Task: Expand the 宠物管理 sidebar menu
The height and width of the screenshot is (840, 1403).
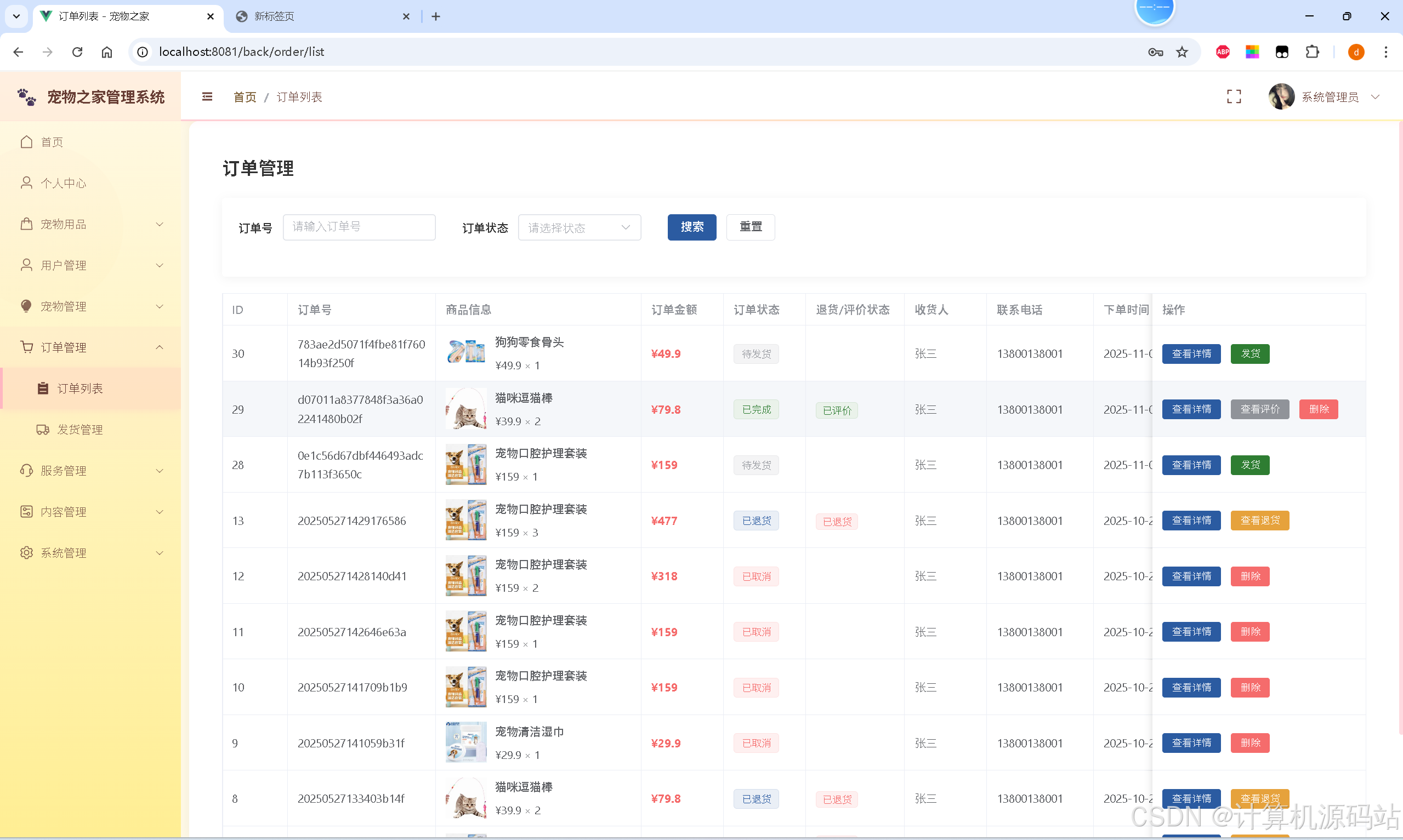Action: click(90, 306)
